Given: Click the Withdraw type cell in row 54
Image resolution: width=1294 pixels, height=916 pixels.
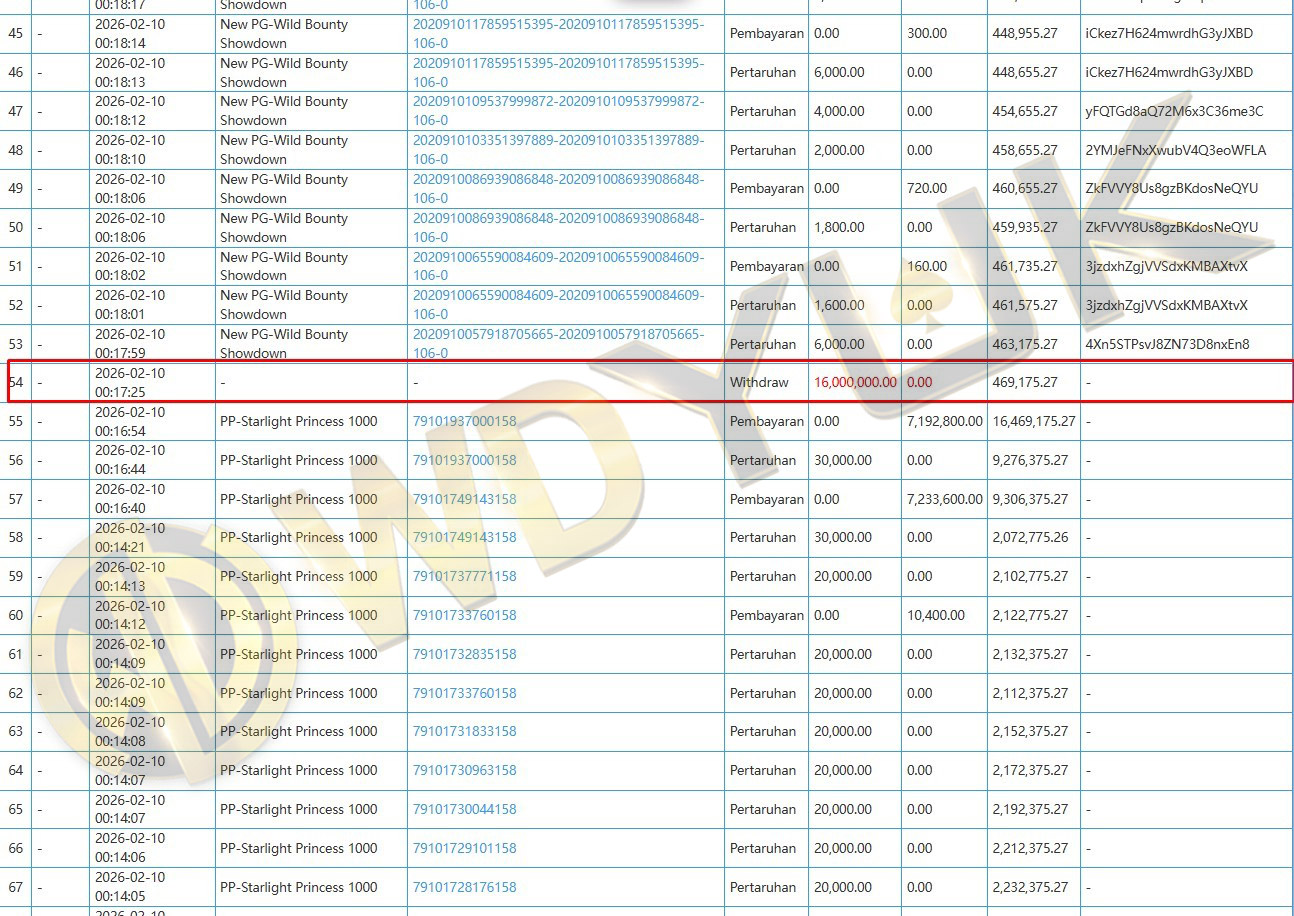Looking at the screenshot, I should [x=759, y=382].
